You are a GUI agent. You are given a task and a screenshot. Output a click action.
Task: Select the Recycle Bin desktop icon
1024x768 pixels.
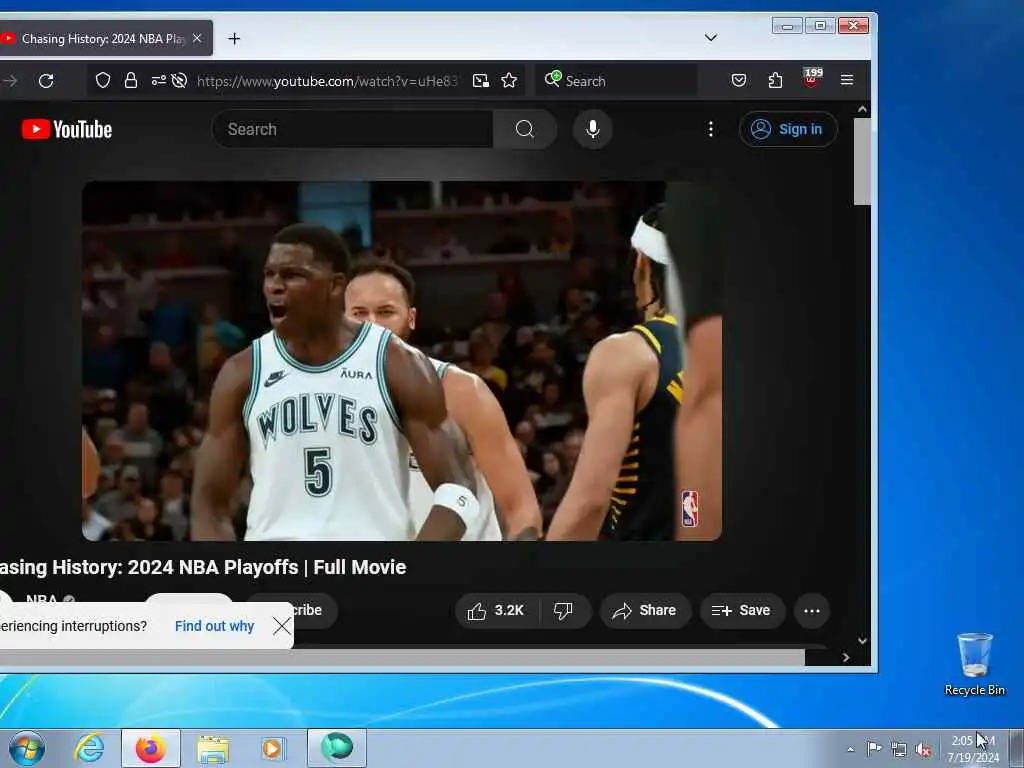point(974,664)
